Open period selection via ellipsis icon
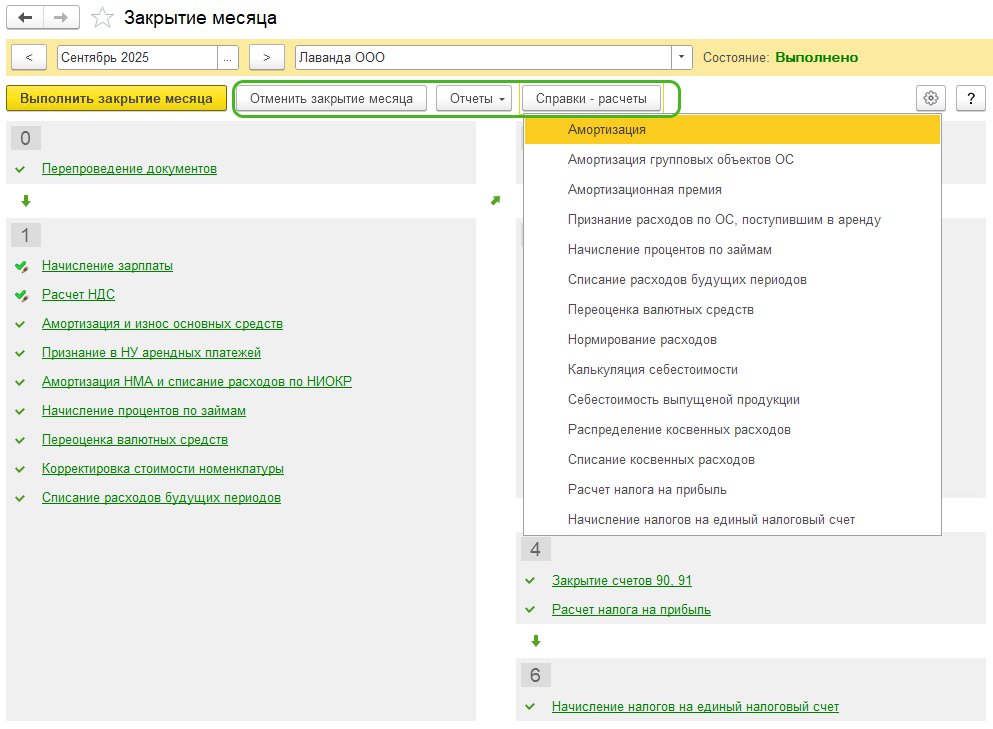The height and width of the screenshot is (729, 993). [229, 57]
